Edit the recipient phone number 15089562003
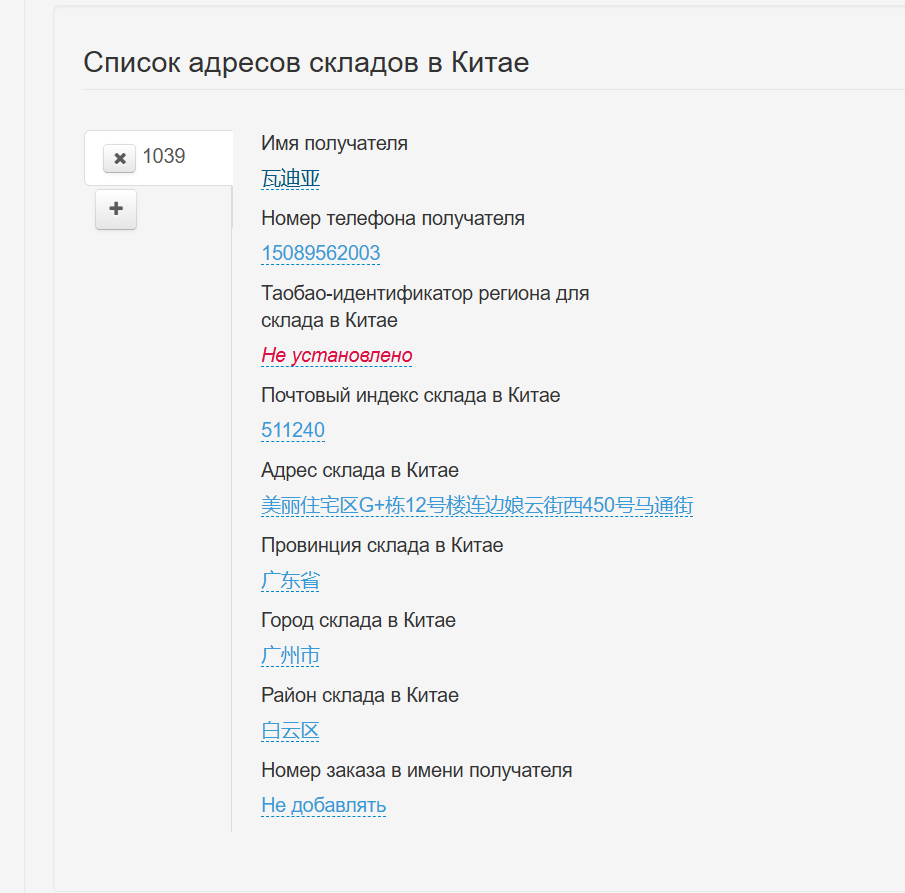The width and height of the screenshot is (905, 893). [x=320, y=253]
